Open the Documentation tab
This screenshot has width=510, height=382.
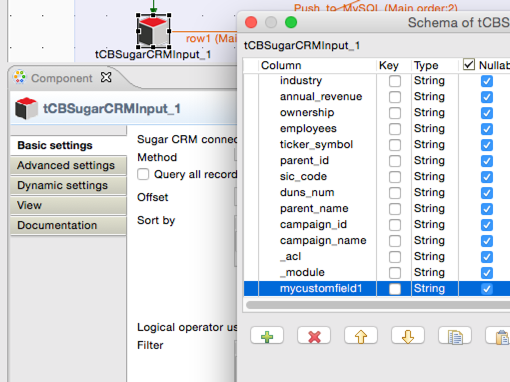click(x=68, y=225)
